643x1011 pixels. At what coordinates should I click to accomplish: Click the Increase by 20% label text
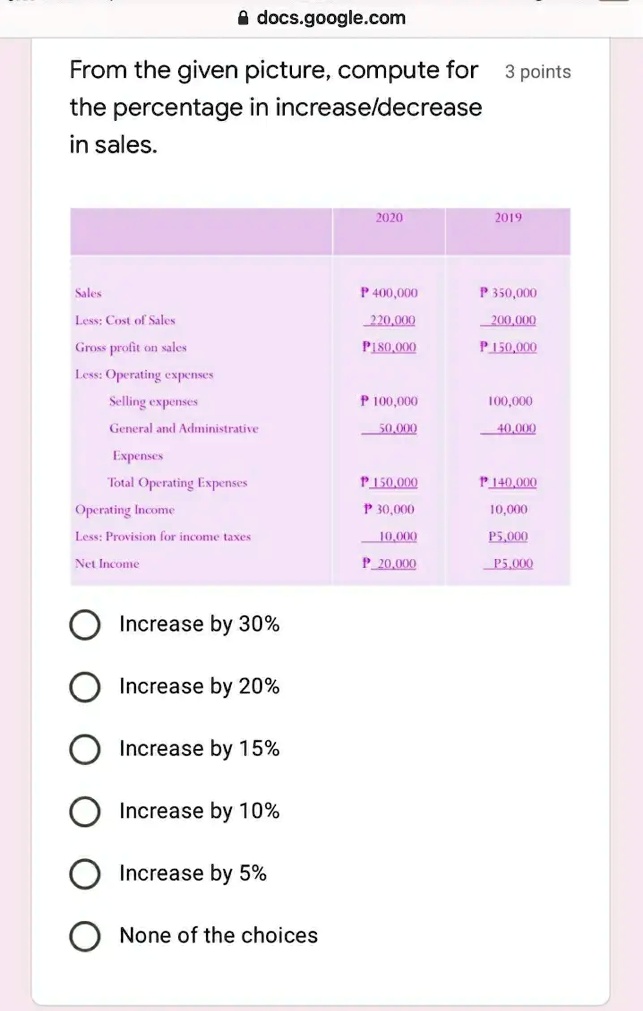199,687
